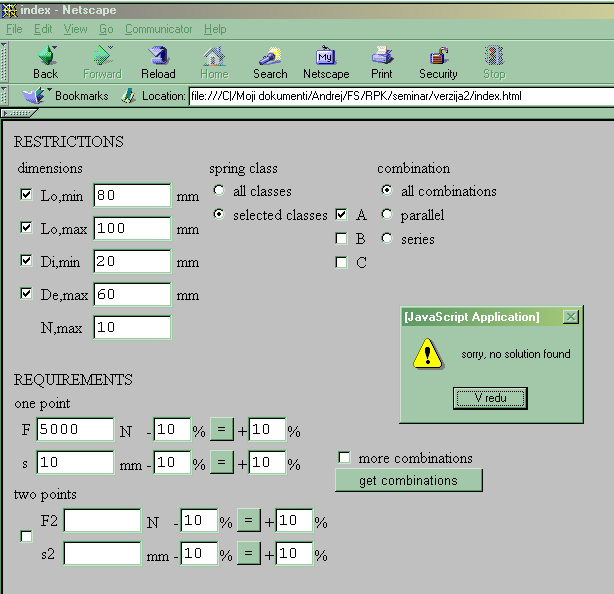
Task: Select series combination option
Action: pyautogui.click(x=387, y=238)
